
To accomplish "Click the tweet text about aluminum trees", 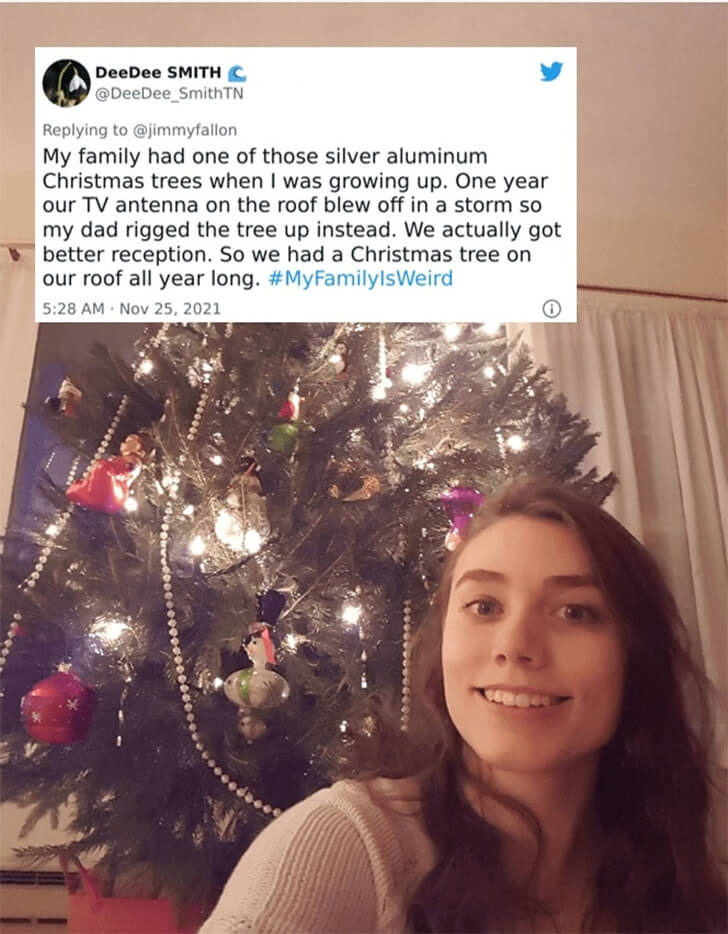I will (301, 217).
